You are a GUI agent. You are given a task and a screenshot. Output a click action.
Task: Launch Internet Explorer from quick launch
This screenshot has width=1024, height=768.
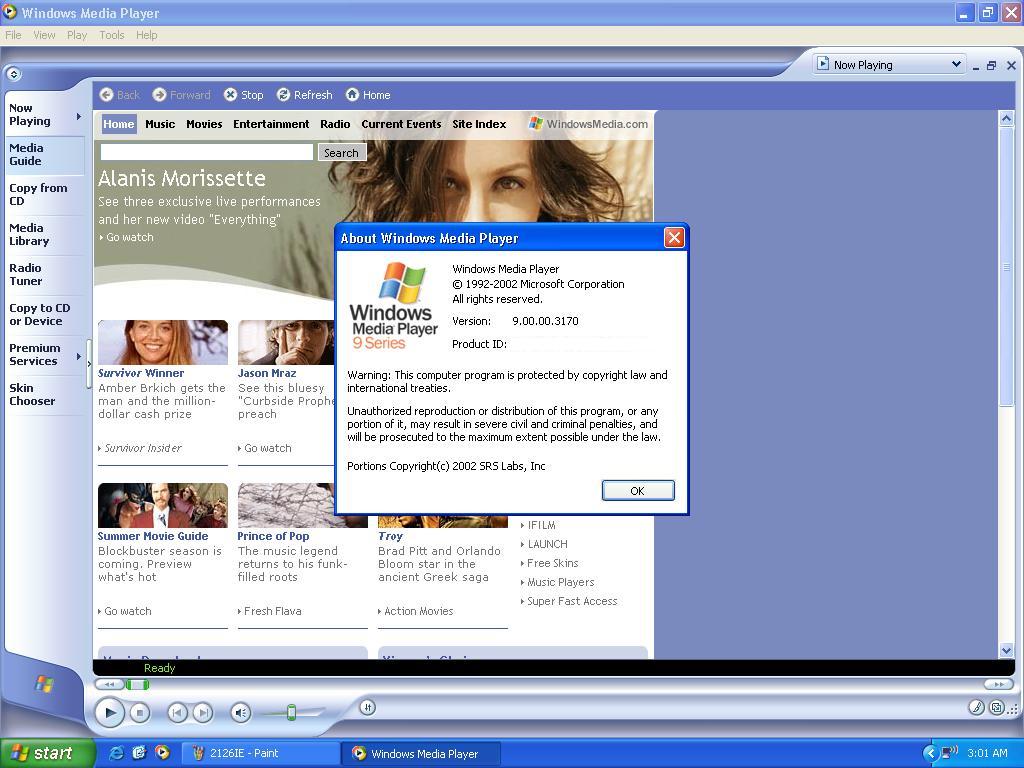point(116,753)
